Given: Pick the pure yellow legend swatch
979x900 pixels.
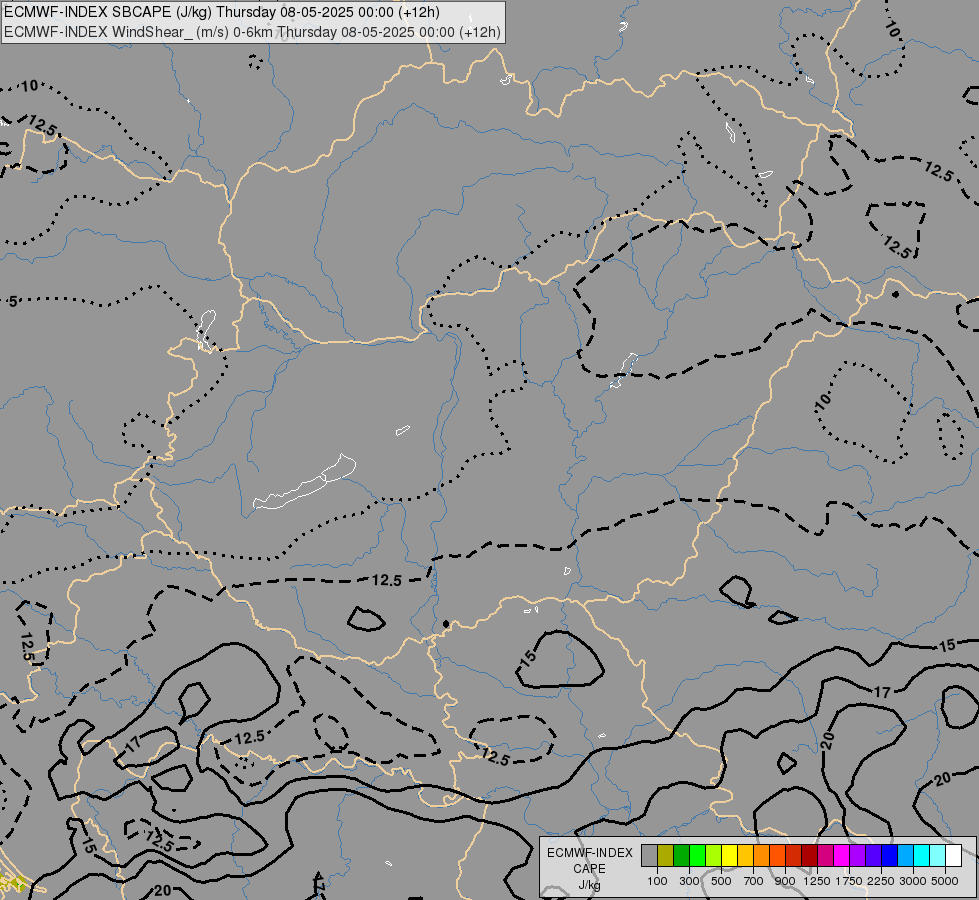Looking at the screenshot, I should [729, 855].
